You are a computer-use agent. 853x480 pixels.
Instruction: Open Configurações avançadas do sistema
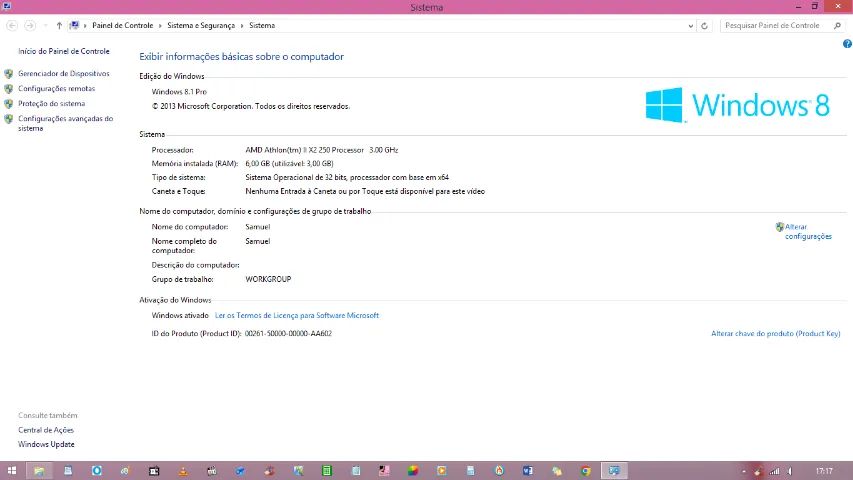click(65, 123)
